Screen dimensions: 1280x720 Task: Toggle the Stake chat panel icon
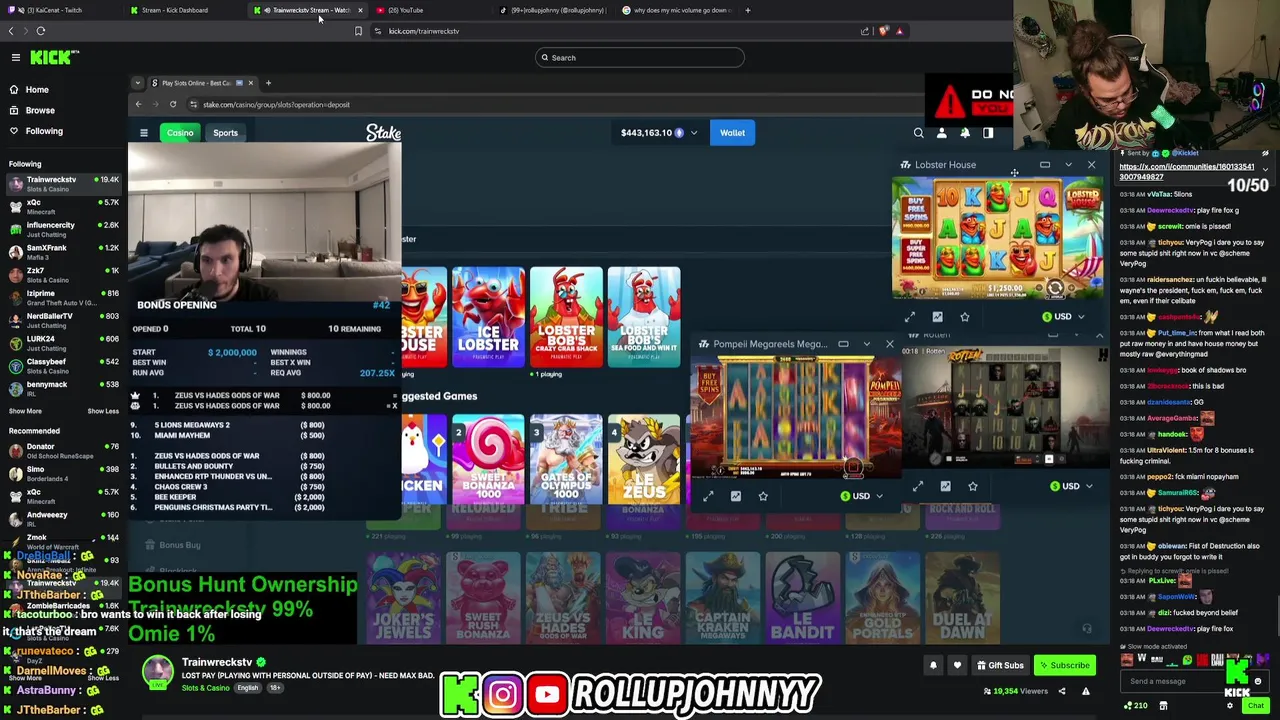(x=988, y=133)
